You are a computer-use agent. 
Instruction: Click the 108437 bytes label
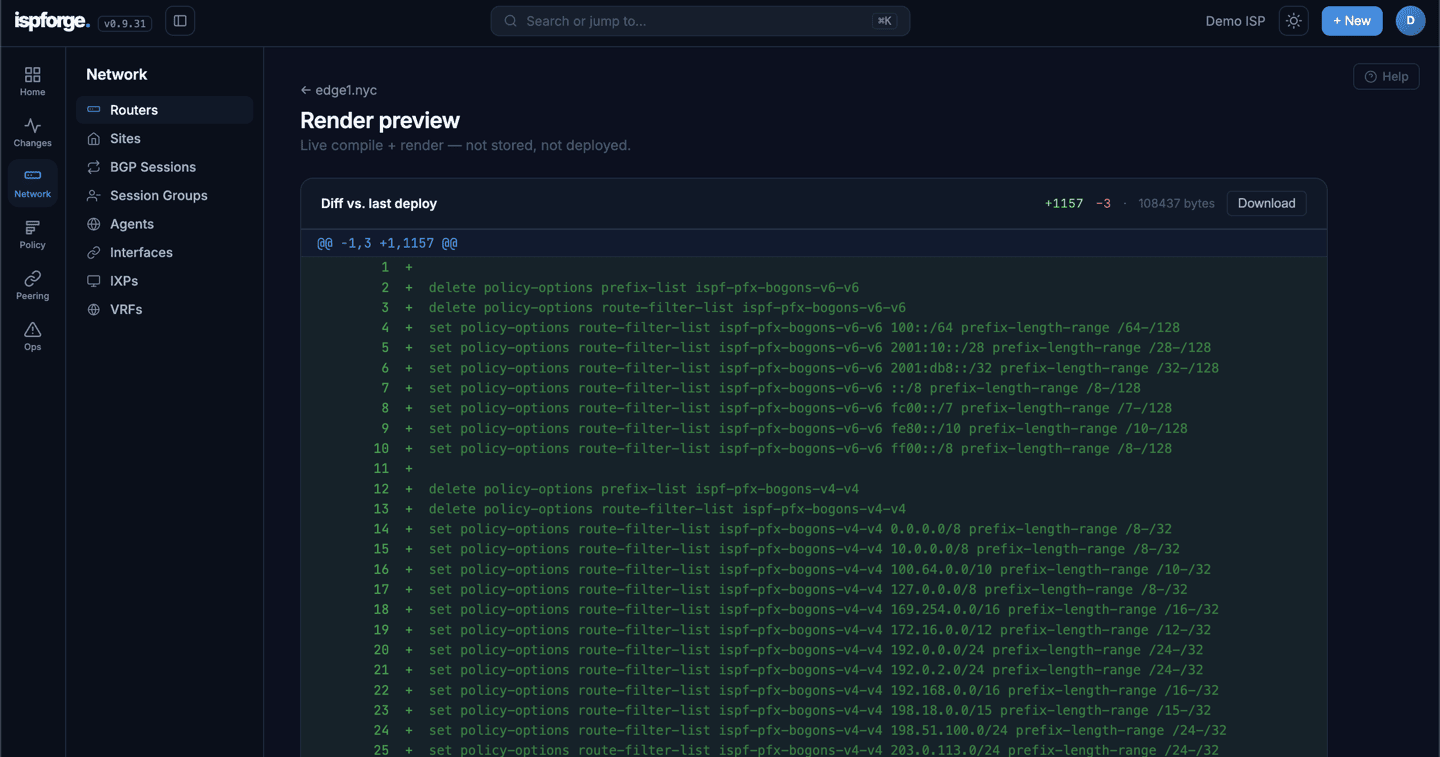coord(1176,203)
